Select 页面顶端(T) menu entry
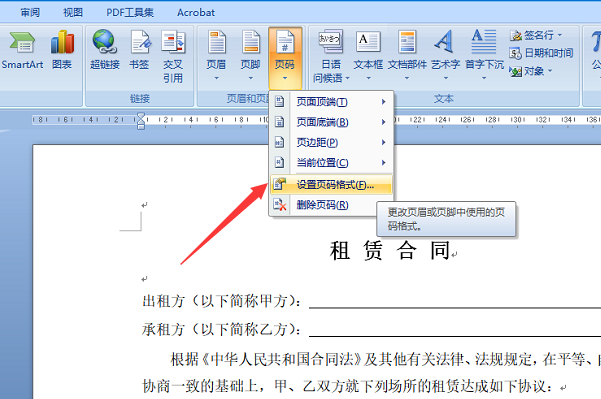The width and height of the screenshot is (601, 399). (x=331, y=102)
